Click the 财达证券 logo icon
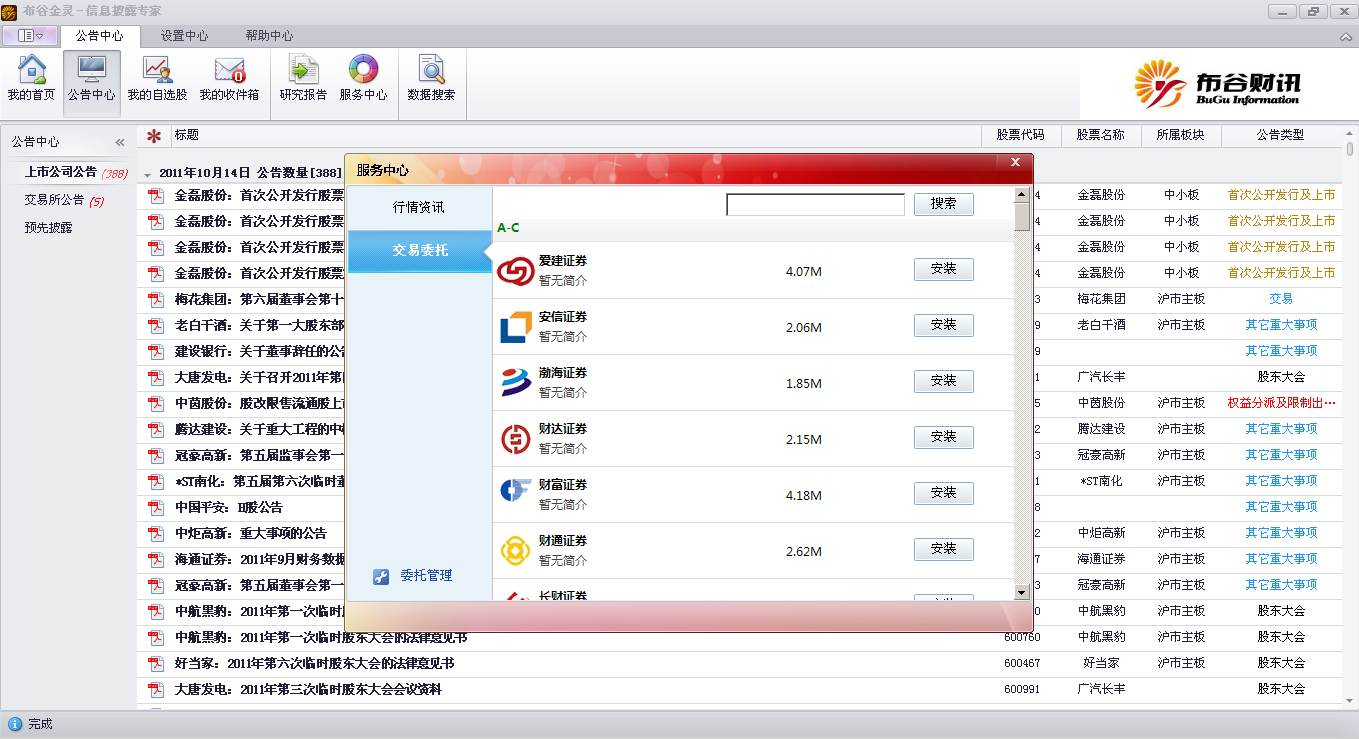Image resolution: width=1359 pixels, height=739 pixels. 516,438
